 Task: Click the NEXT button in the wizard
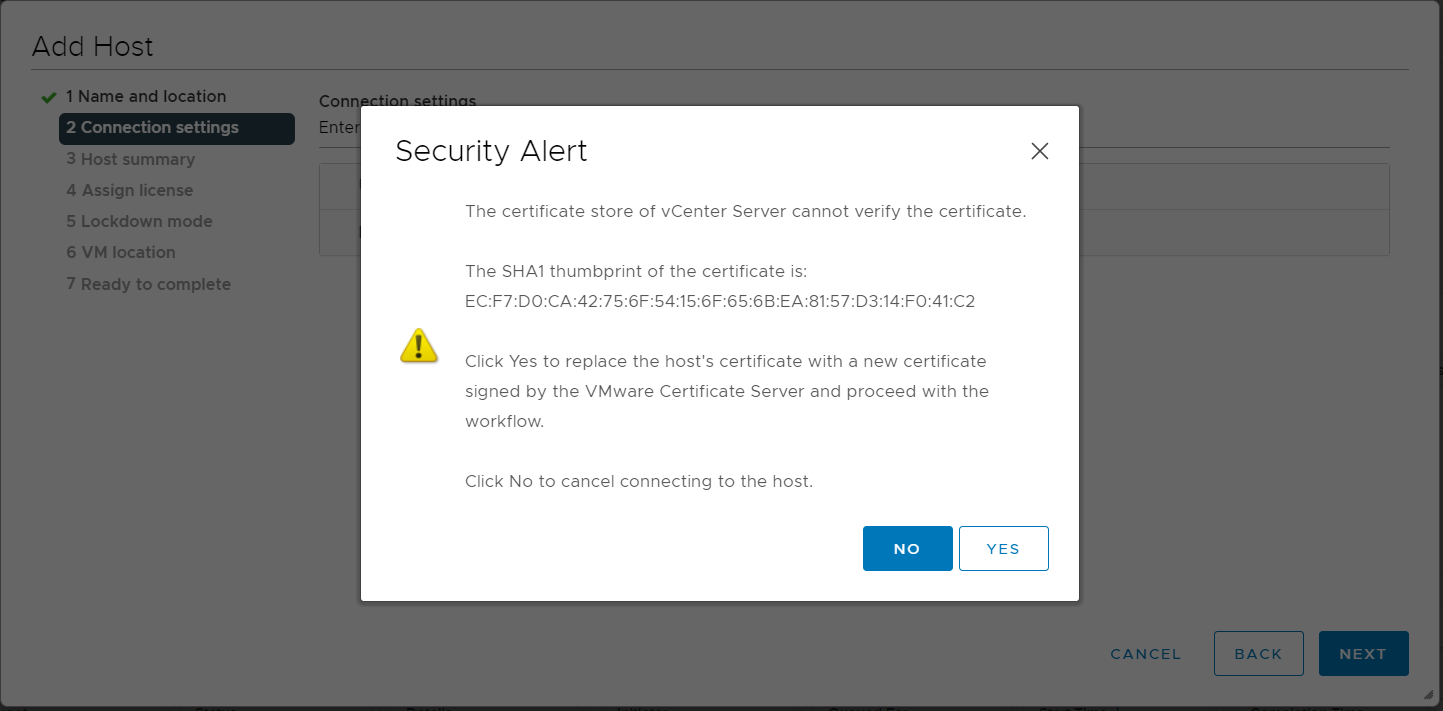(x=1363, y=654)
